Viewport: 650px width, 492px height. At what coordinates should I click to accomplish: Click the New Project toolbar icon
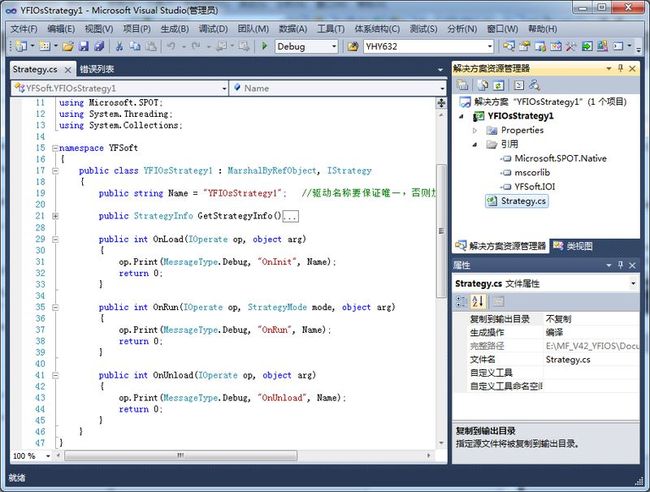pyautogui.click(x=22, y=46)
